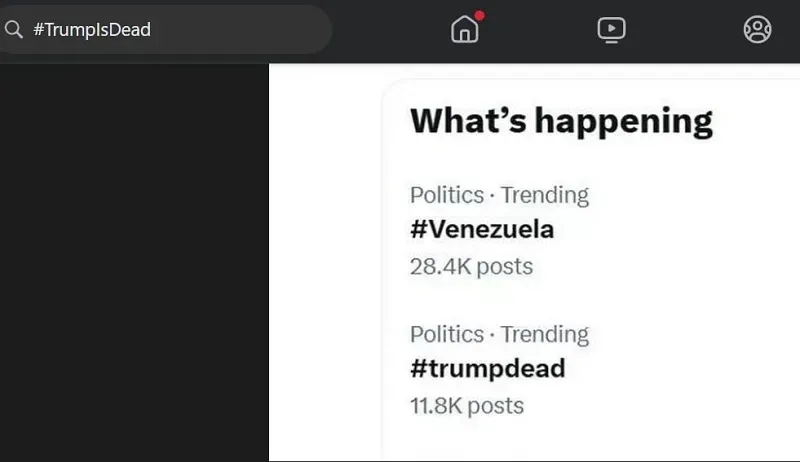The image size is (800, 462).
Task: Click the Politics label above #Venezuela
Action: pos(446,195)
